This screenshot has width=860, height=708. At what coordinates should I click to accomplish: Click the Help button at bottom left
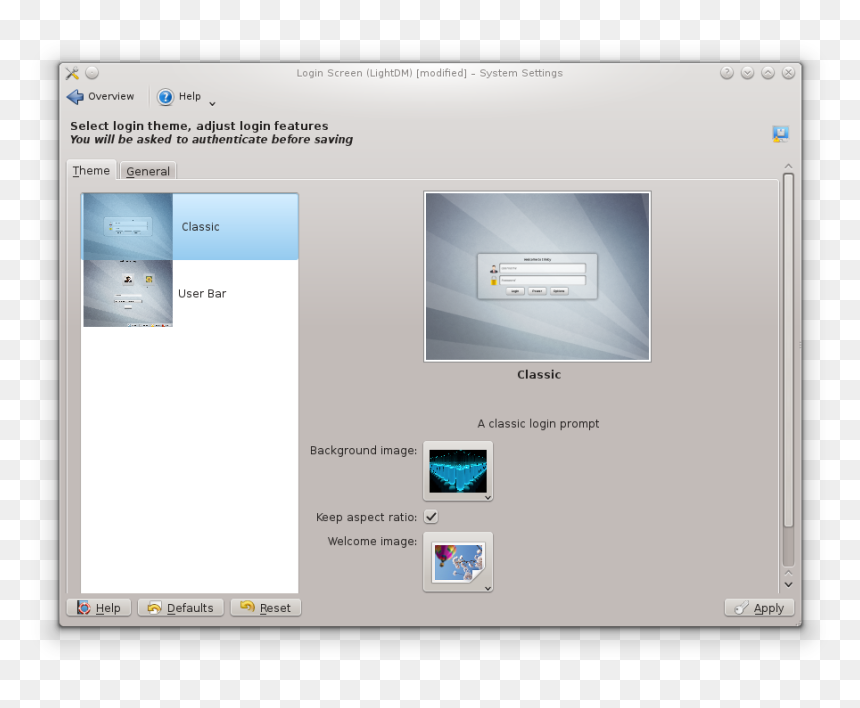[99, 608]
